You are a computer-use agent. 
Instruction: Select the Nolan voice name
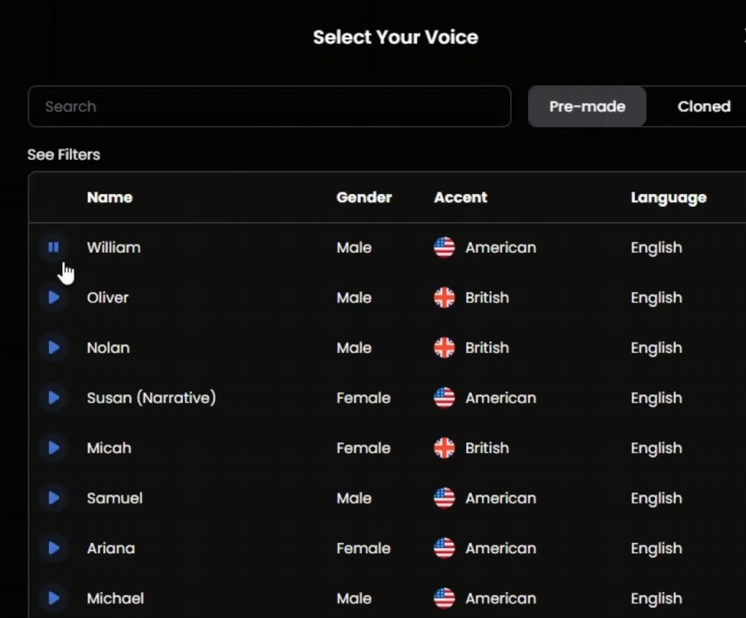[x=108, y=348]
